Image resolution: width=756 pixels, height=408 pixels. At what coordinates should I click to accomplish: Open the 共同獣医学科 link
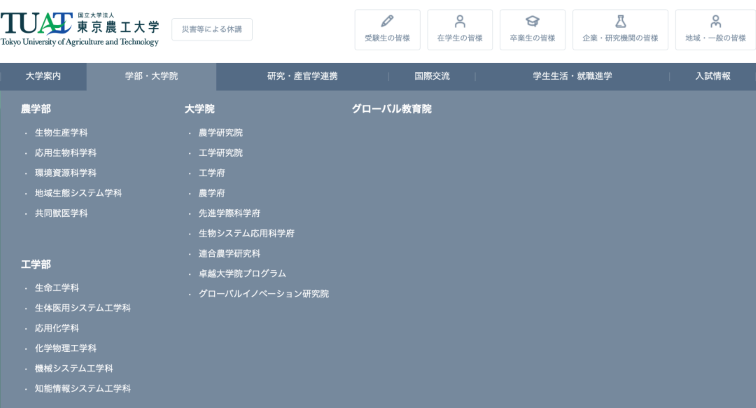click(x=61, y=213)
